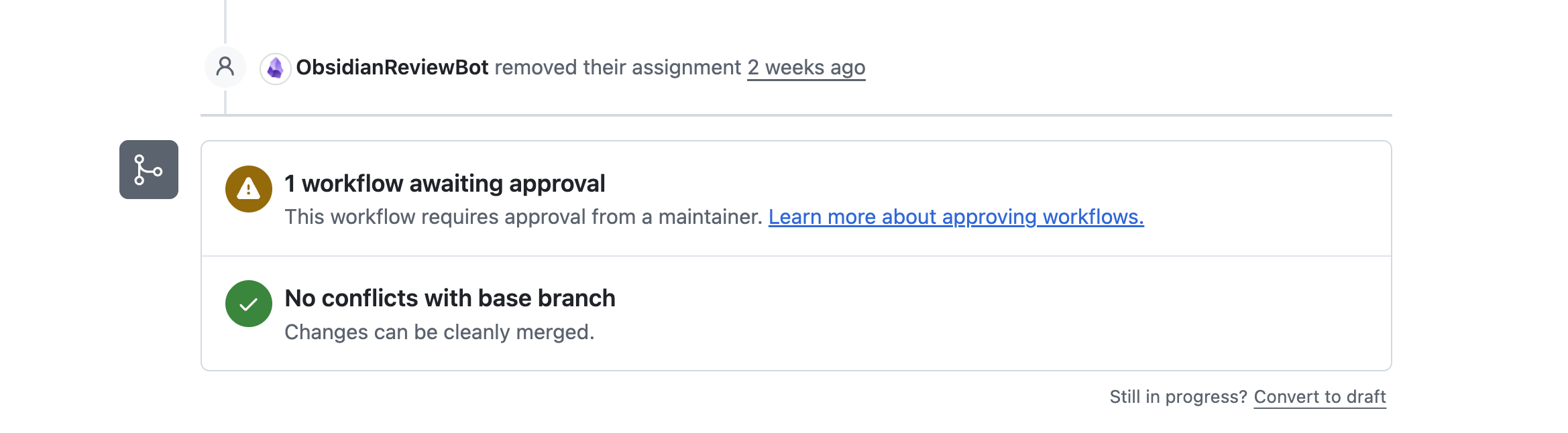This screenshot has height=433, width=1568.
Task: Click the "2 weeks ago" timestamp
Action: pos(806,68)
